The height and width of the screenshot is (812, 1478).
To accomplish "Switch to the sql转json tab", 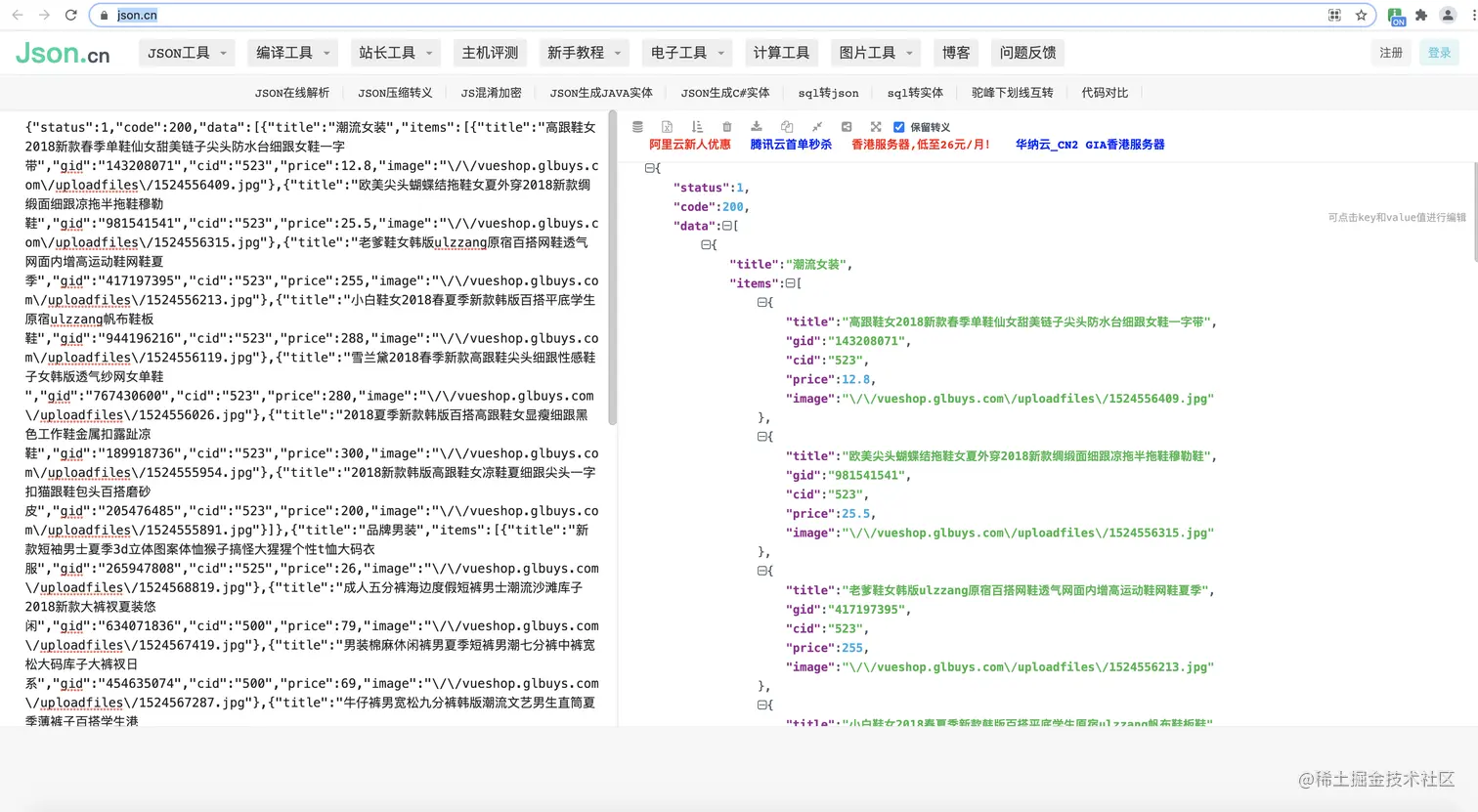I will point(828,93).
